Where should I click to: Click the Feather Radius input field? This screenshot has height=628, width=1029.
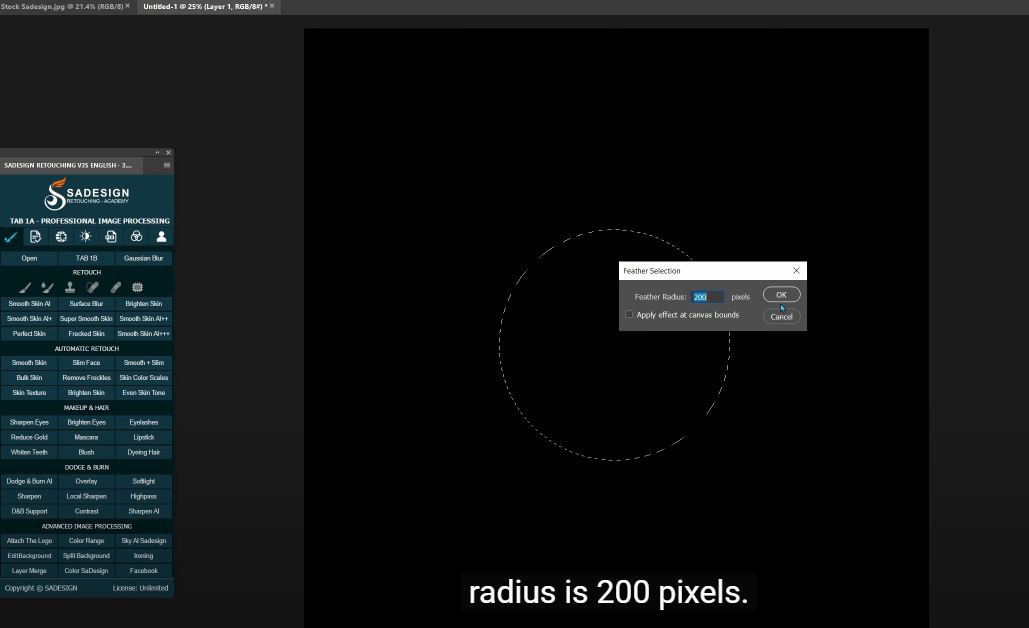click(x=707, y=297)
